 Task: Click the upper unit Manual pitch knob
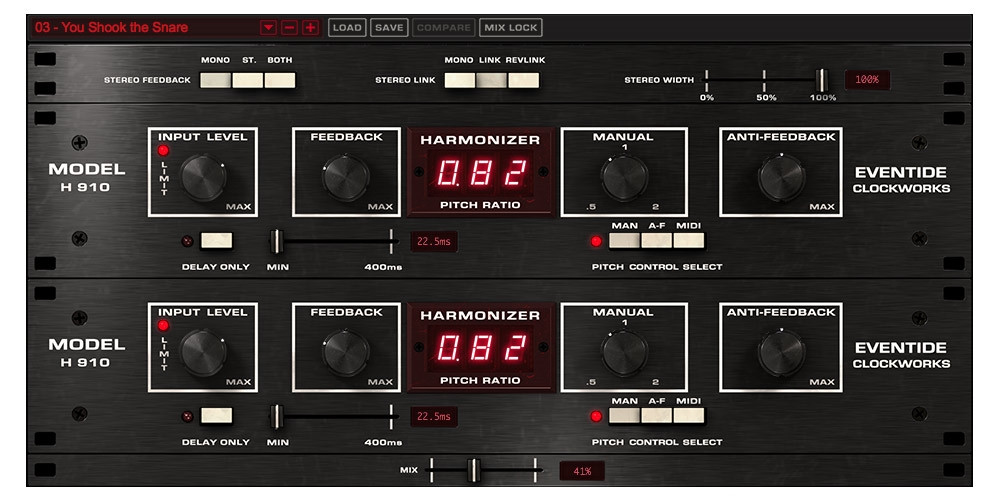pos(625,178)
